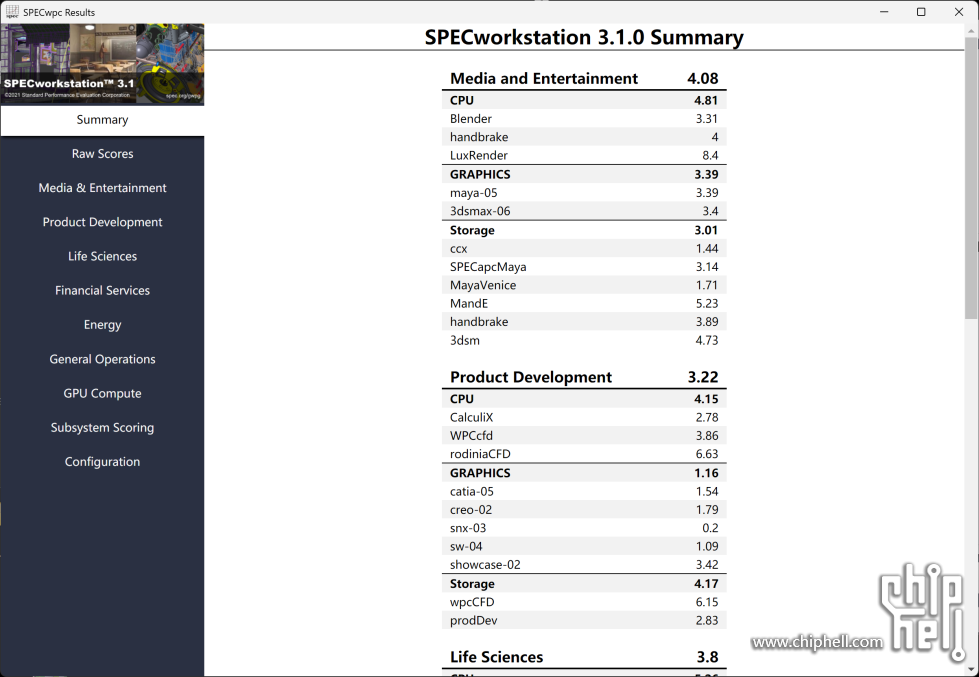979x677 pixels.
Task: Open GPU Compute section
Action: click(x=102, y=393)
